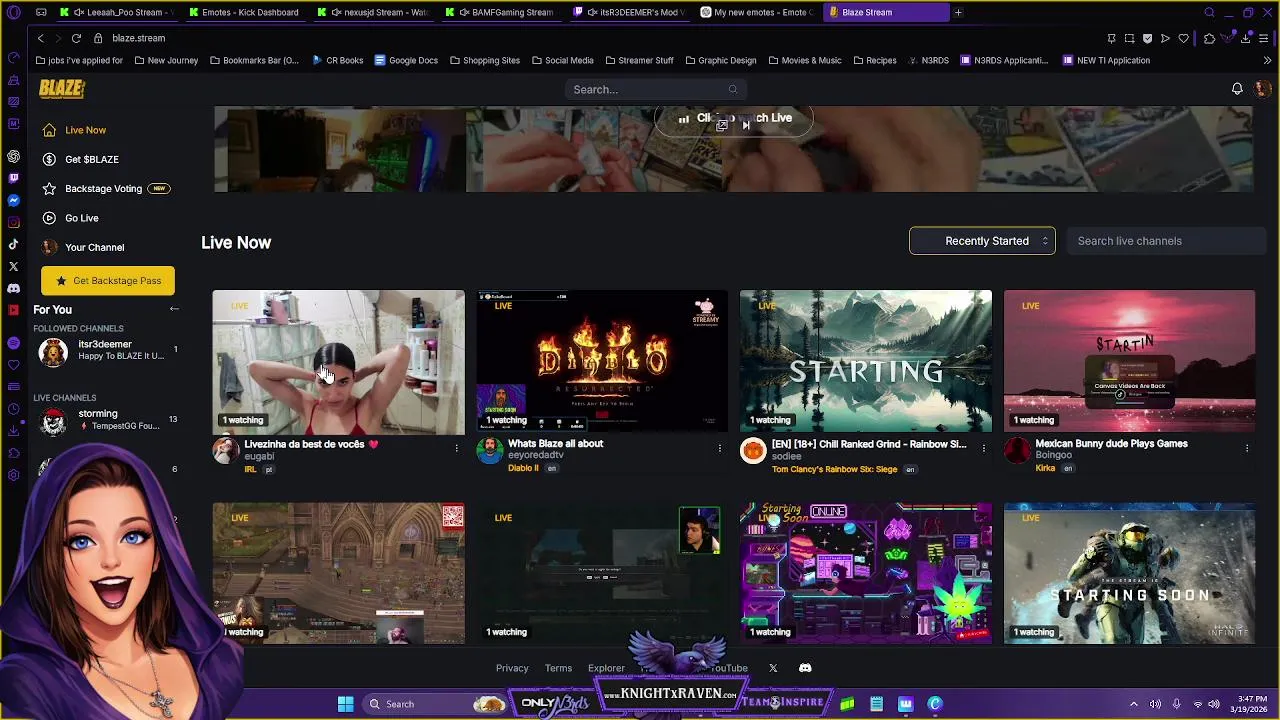
Task: Switch to the nexusjd Stream tab
Action: 377,12
